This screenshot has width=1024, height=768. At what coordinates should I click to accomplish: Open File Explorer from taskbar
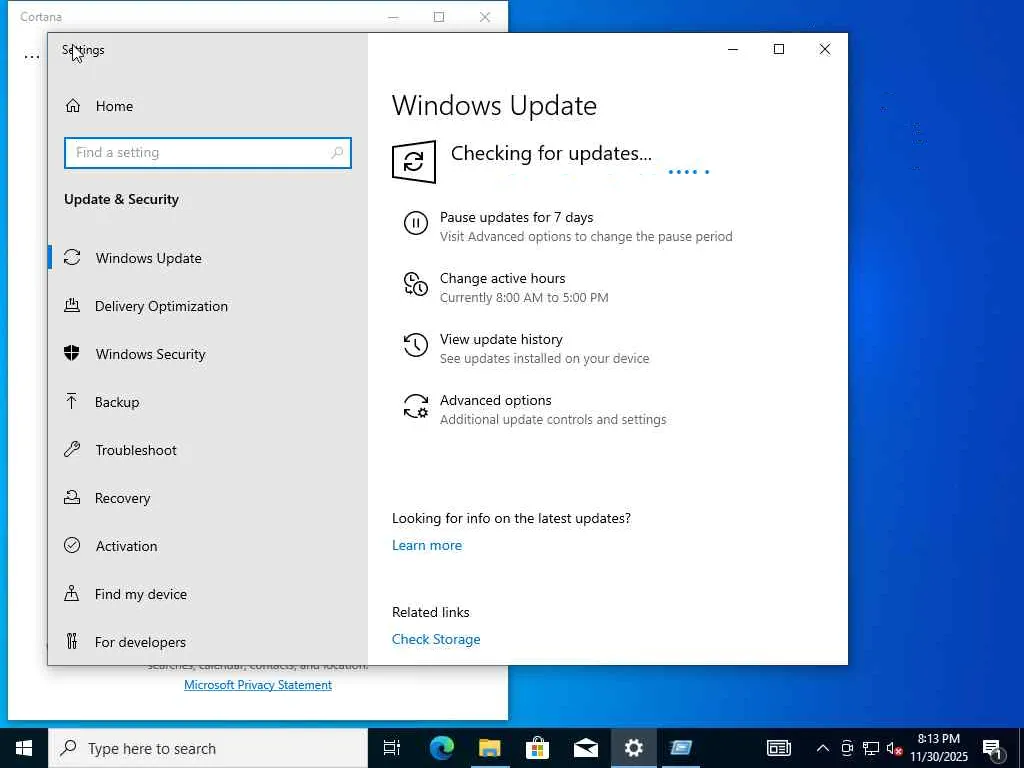[489, 748]
